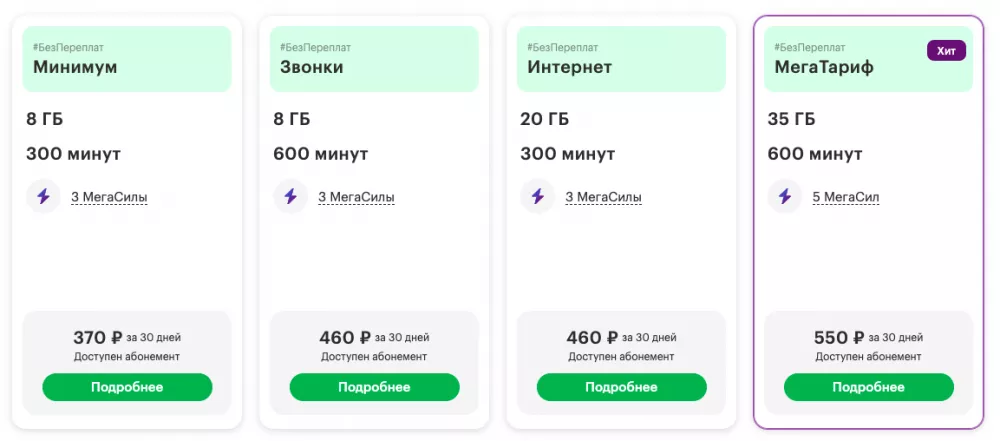The width and height of the screenshot is (1000, 441).
Task: Click the lightning icon in Звонки card
Action: pyautogui.click(x=291, y=196)
